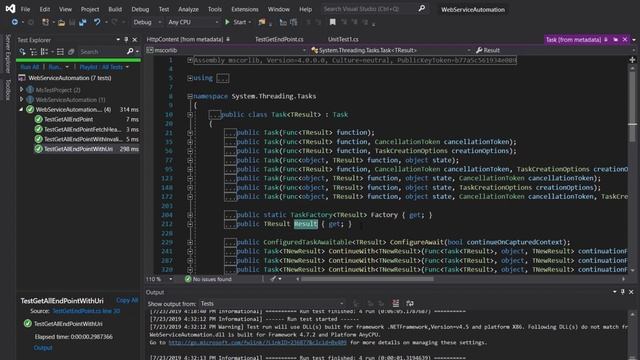640x360 pixels.
Task: Click the Test Explorer hierarchy view icon
Action: pyautogui.click(x=33, y=51)
